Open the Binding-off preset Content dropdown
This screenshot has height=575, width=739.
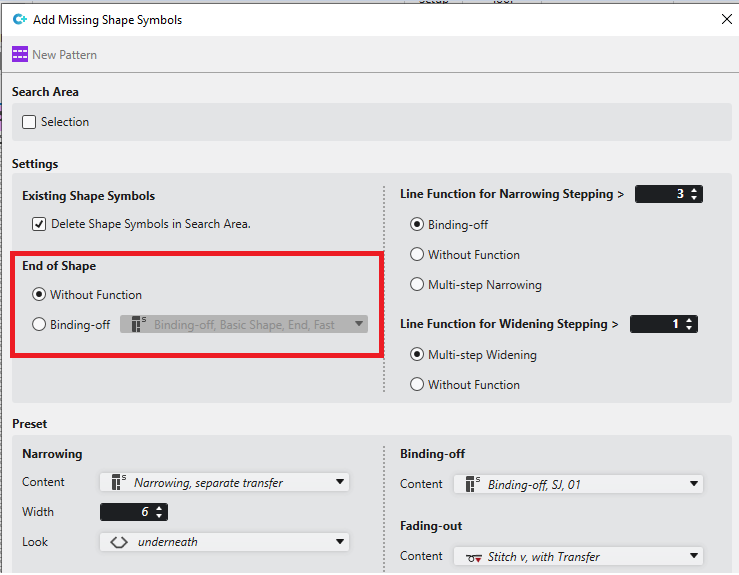[x=693, y=485]
